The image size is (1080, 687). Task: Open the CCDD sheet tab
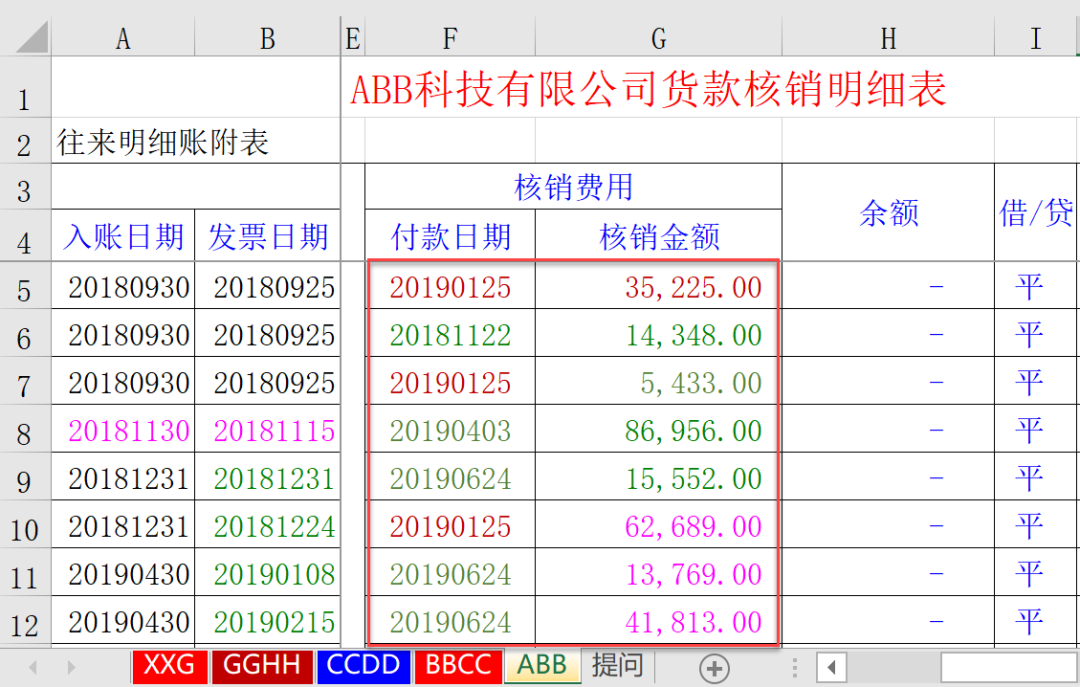tap(363, 666)
